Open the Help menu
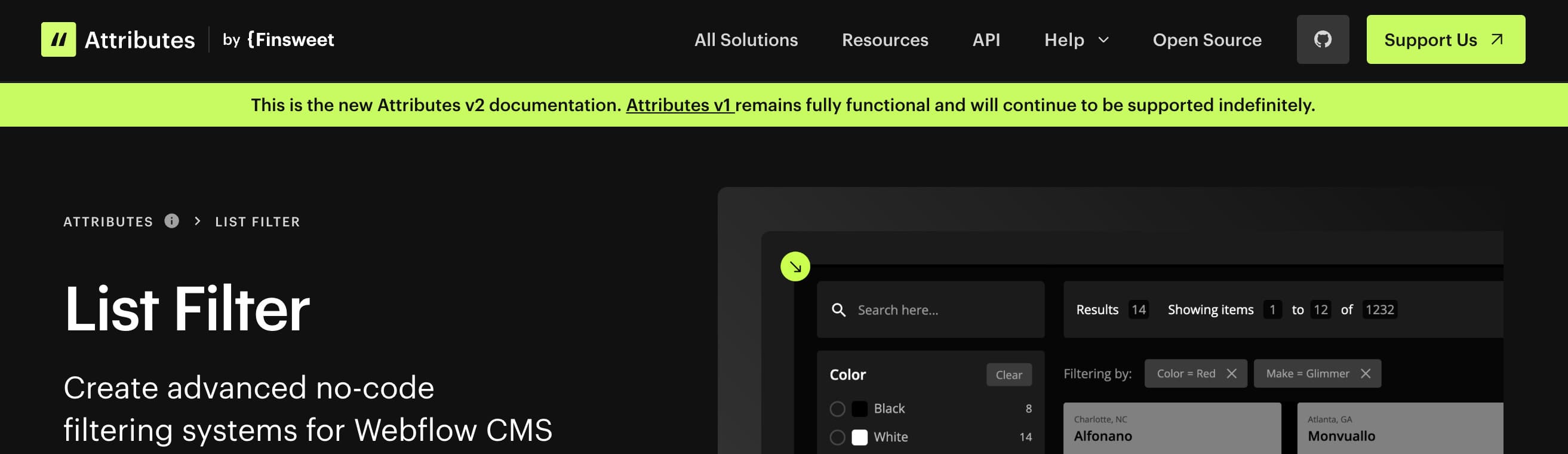Screen dimensions: 1568x454 [x=1076, y=40]
